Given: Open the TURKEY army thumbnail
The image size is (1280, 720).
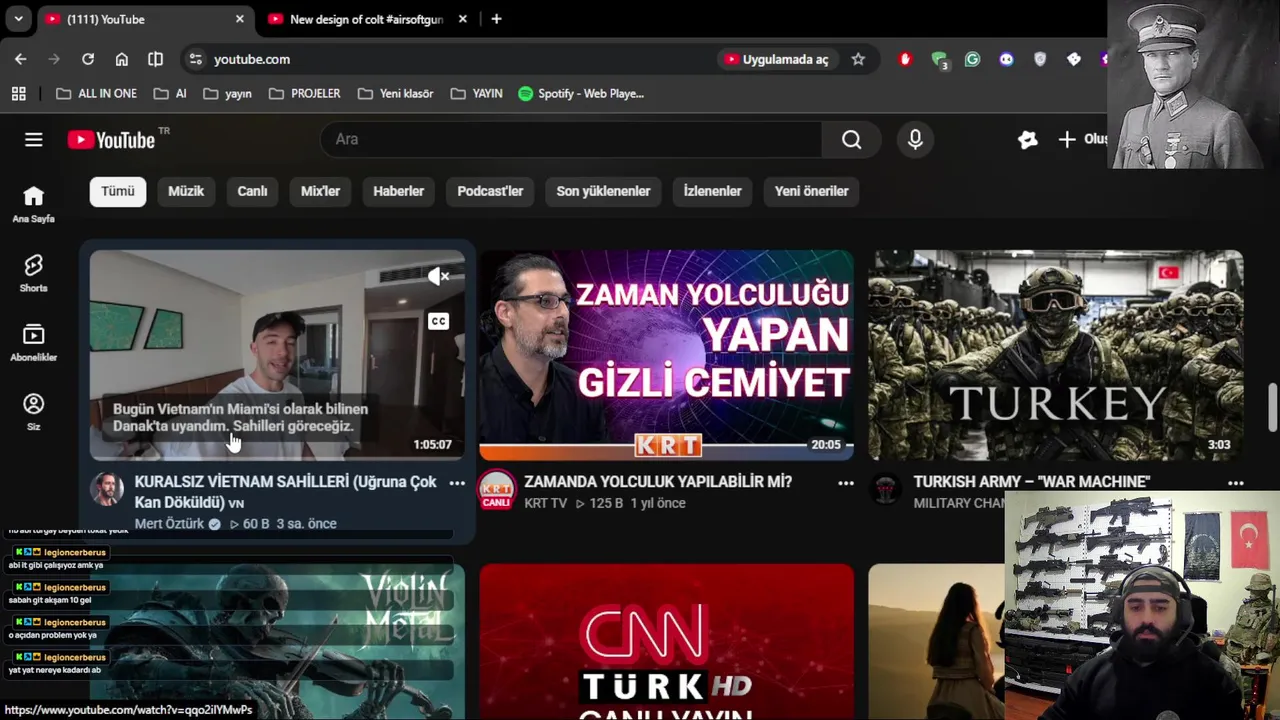Looking at the screenshot, I should [1056, 355].
